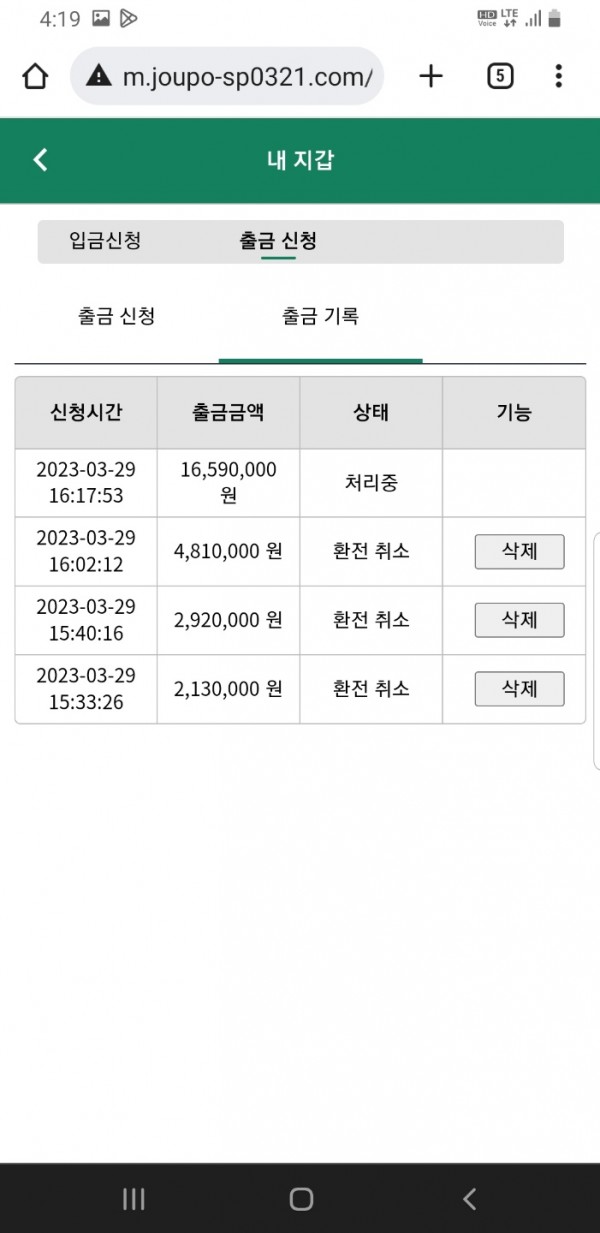Tap the address bar URL field
Screen dimensions: 600x1233
pos(246,77)
